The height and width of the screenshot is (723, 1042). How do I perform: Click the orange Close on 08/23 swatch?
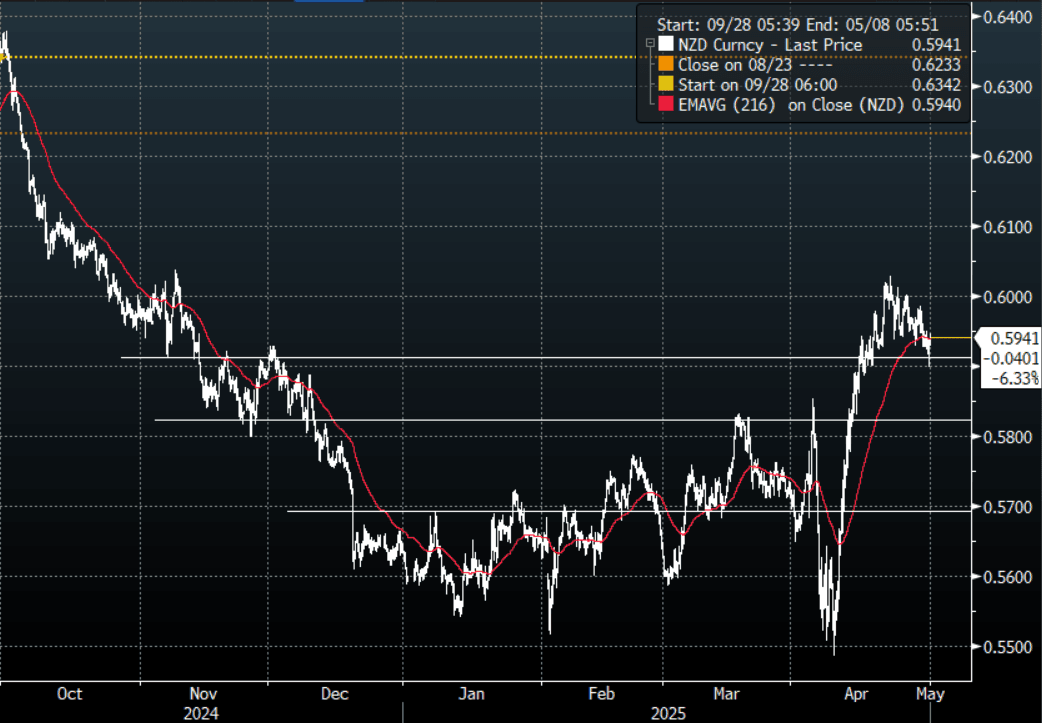coord(666,65)
